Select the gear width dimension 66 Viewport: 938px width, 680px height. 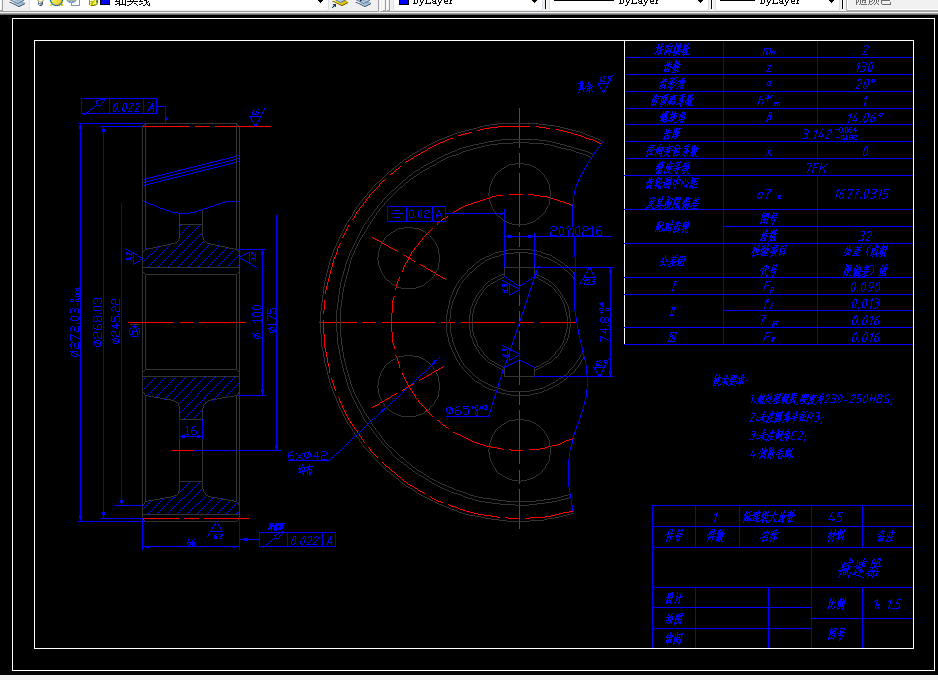[190, 542]
